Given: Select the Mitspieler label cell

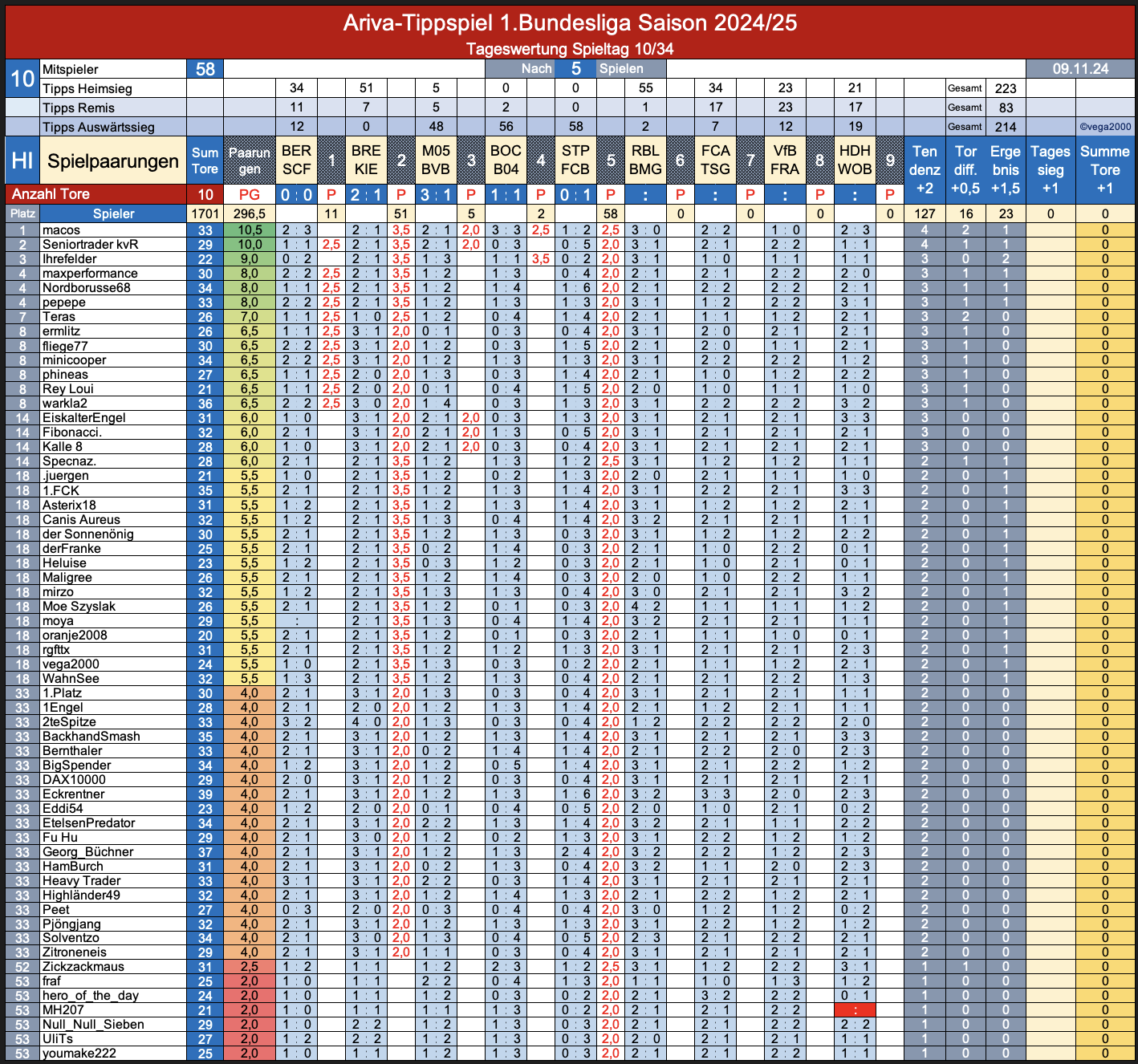Looking at the screenshot, I should pos(112,69).
